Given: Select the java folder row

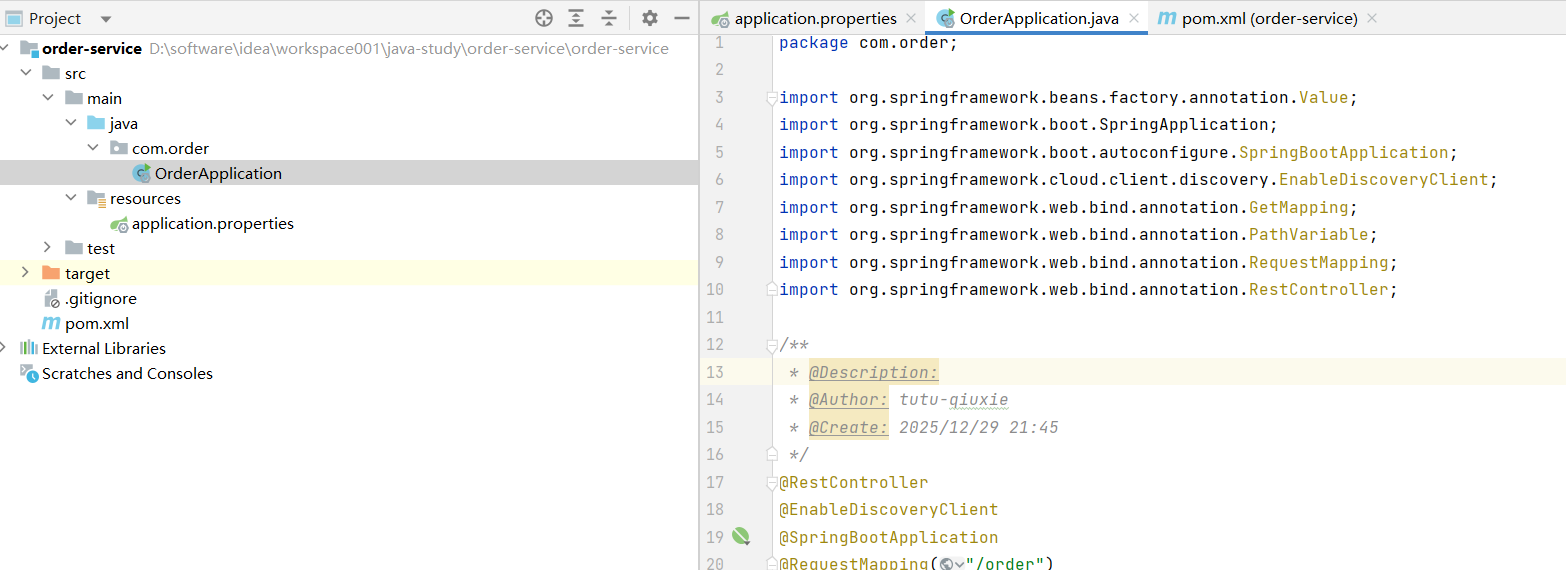Looking at the screenshot, I should point(349,123).
